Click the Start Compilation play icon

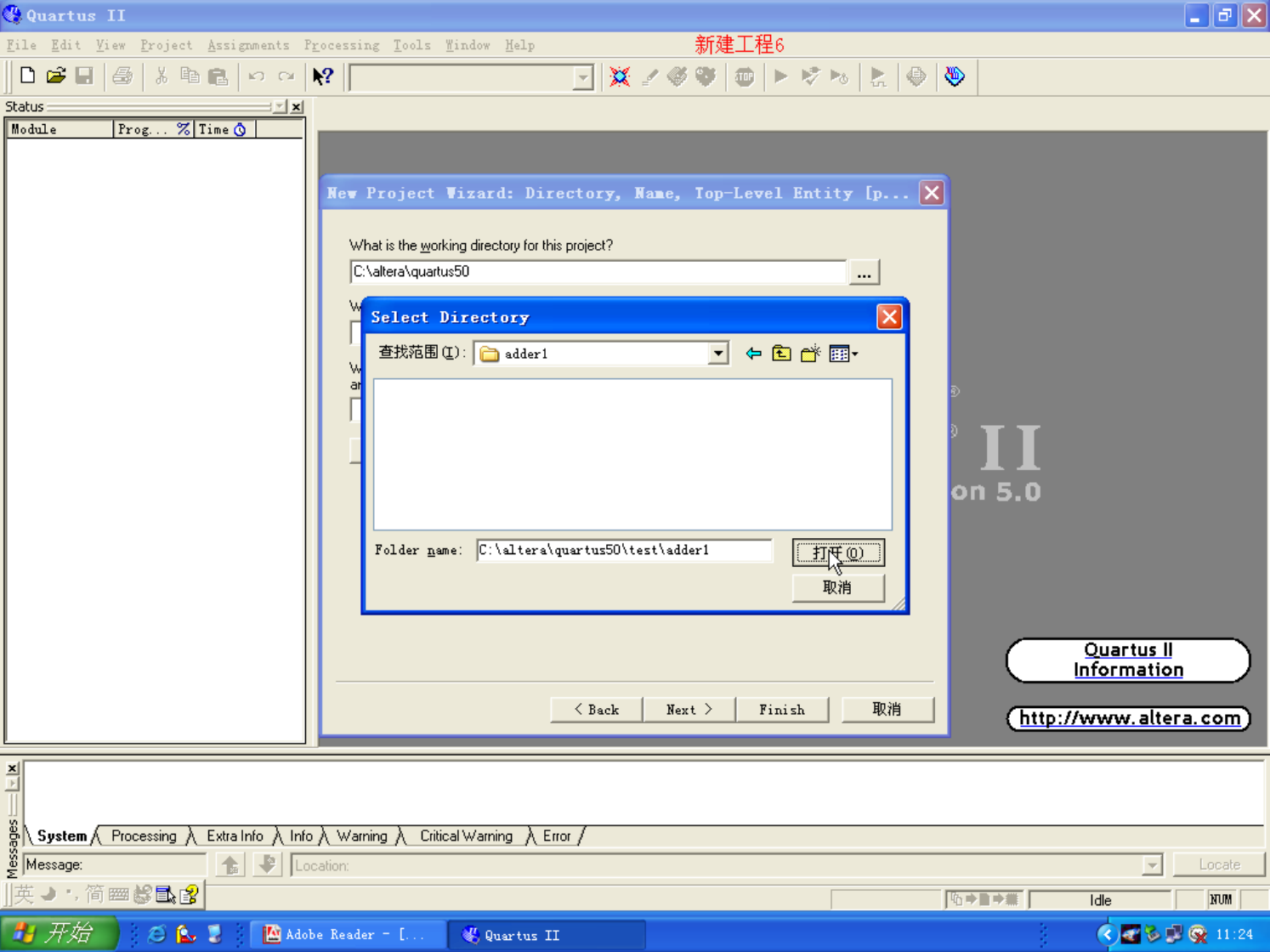coord(781,76)
